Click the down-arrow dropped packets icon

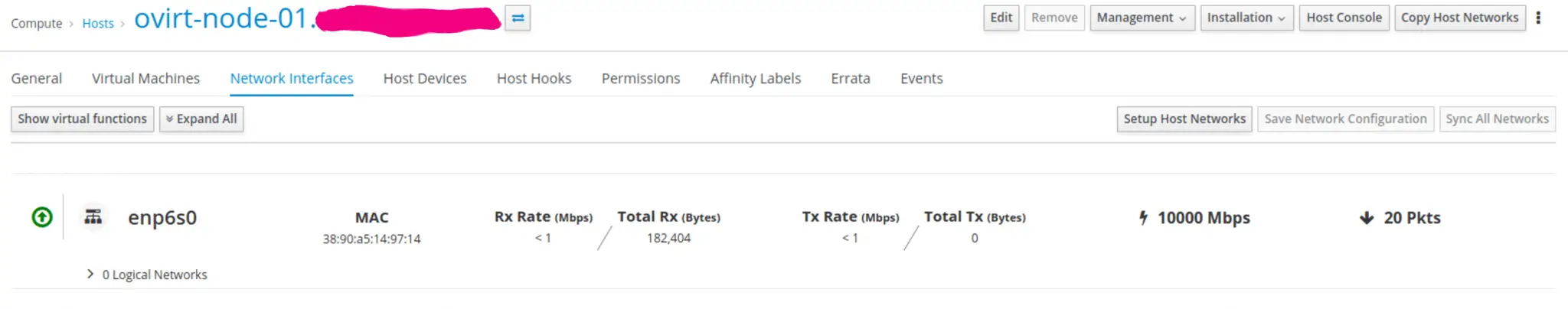[x=1367, y=218]
